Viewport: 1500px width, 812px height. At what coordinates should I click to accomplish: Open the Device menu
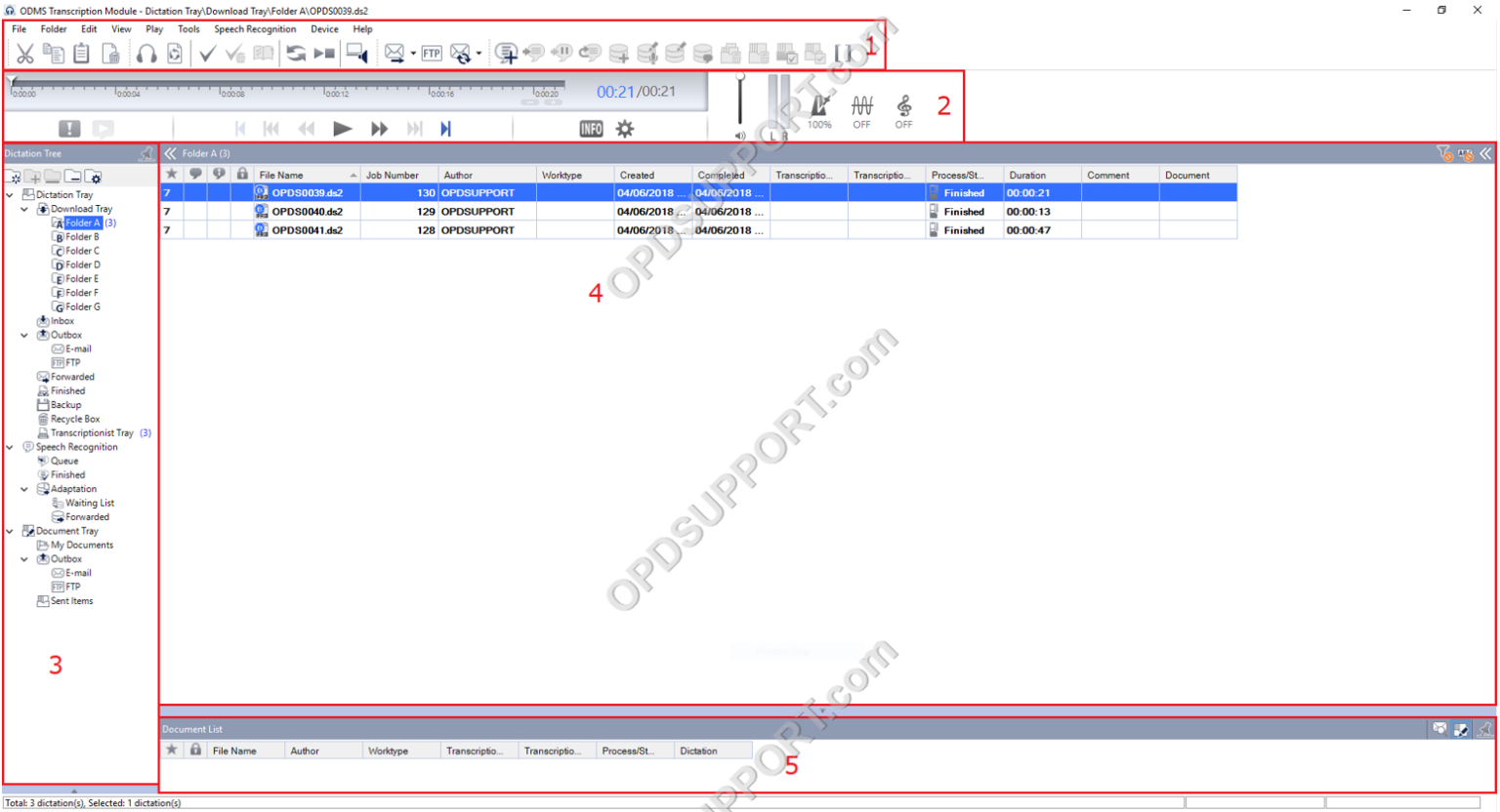(324, 29)
